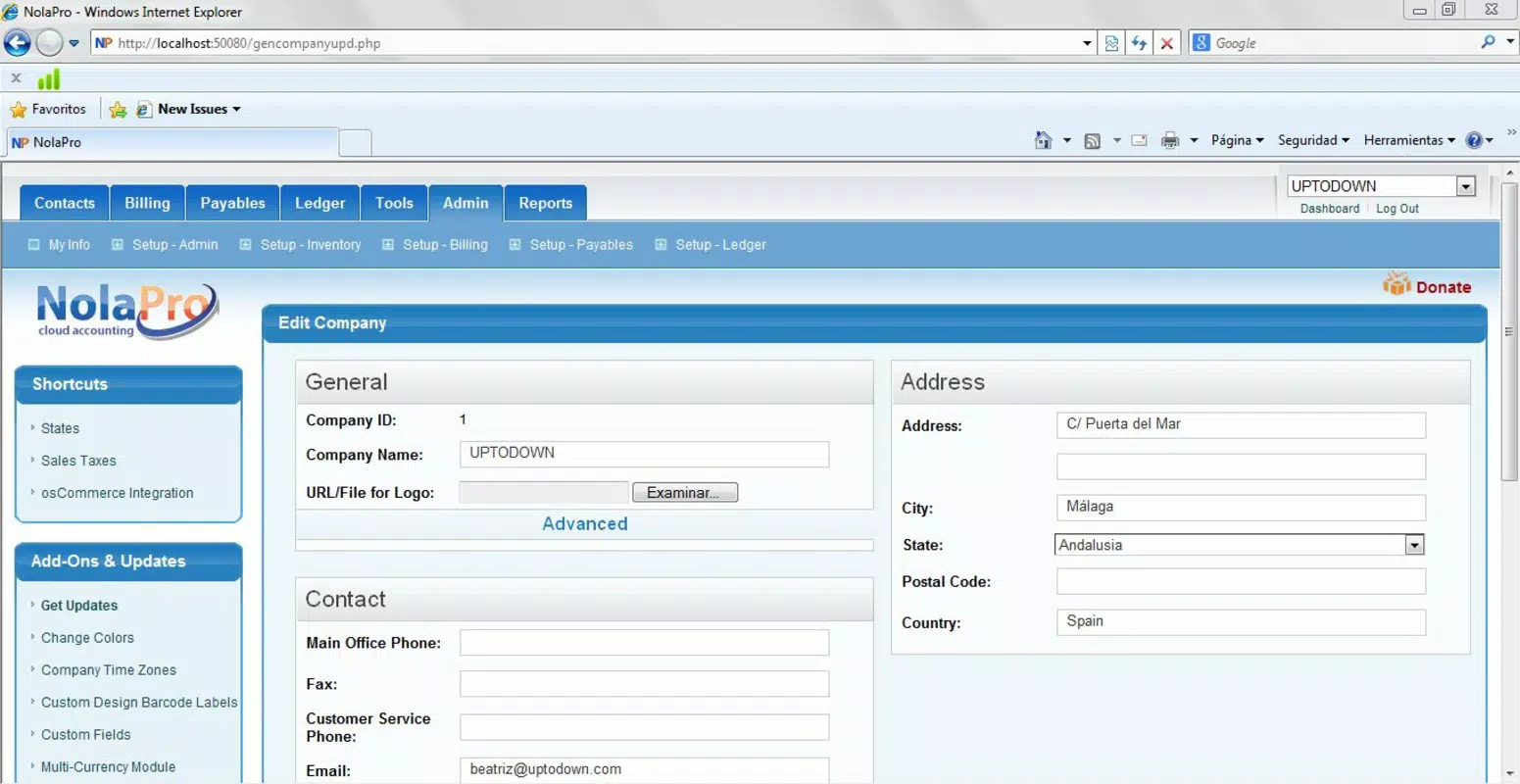Click the Get Updates link
1520x784 pixels.
coord(78,606)
